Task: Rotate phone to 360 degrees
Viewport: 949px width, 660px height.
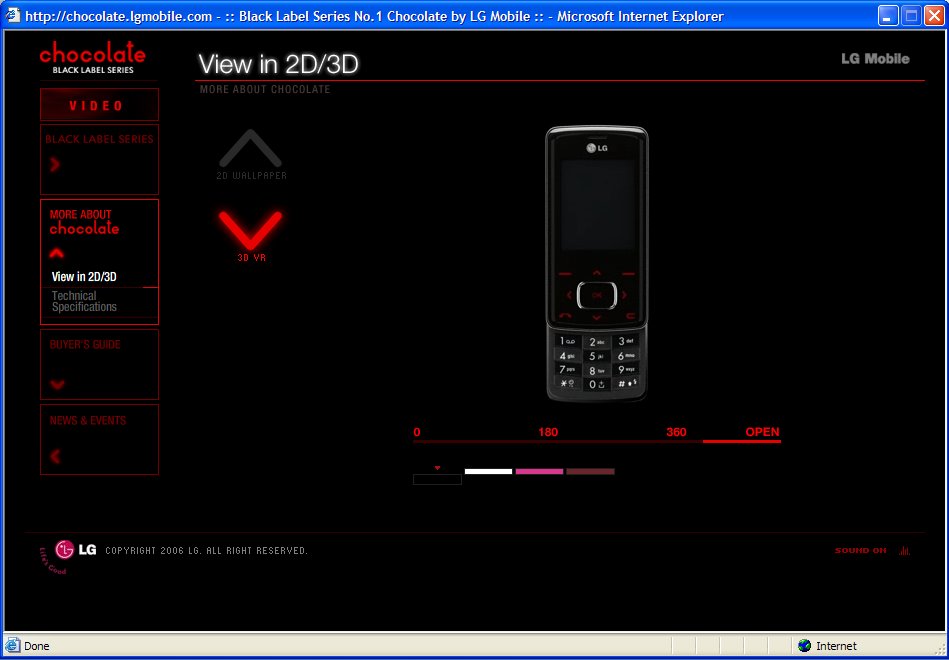Action: (676, 432)
